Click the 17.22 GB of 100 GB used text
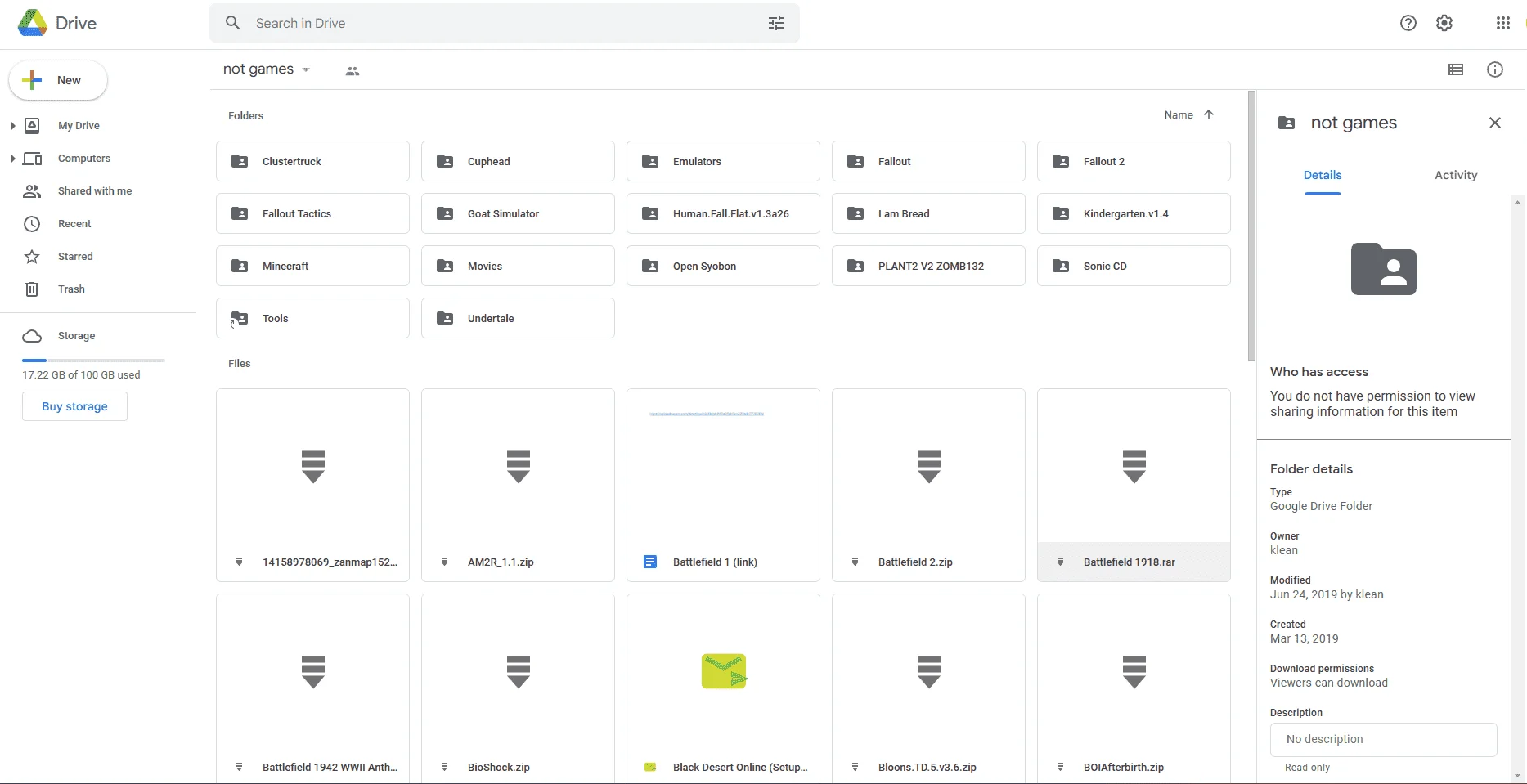Viewport: 1527px width, 784px height. pos(81,375)
